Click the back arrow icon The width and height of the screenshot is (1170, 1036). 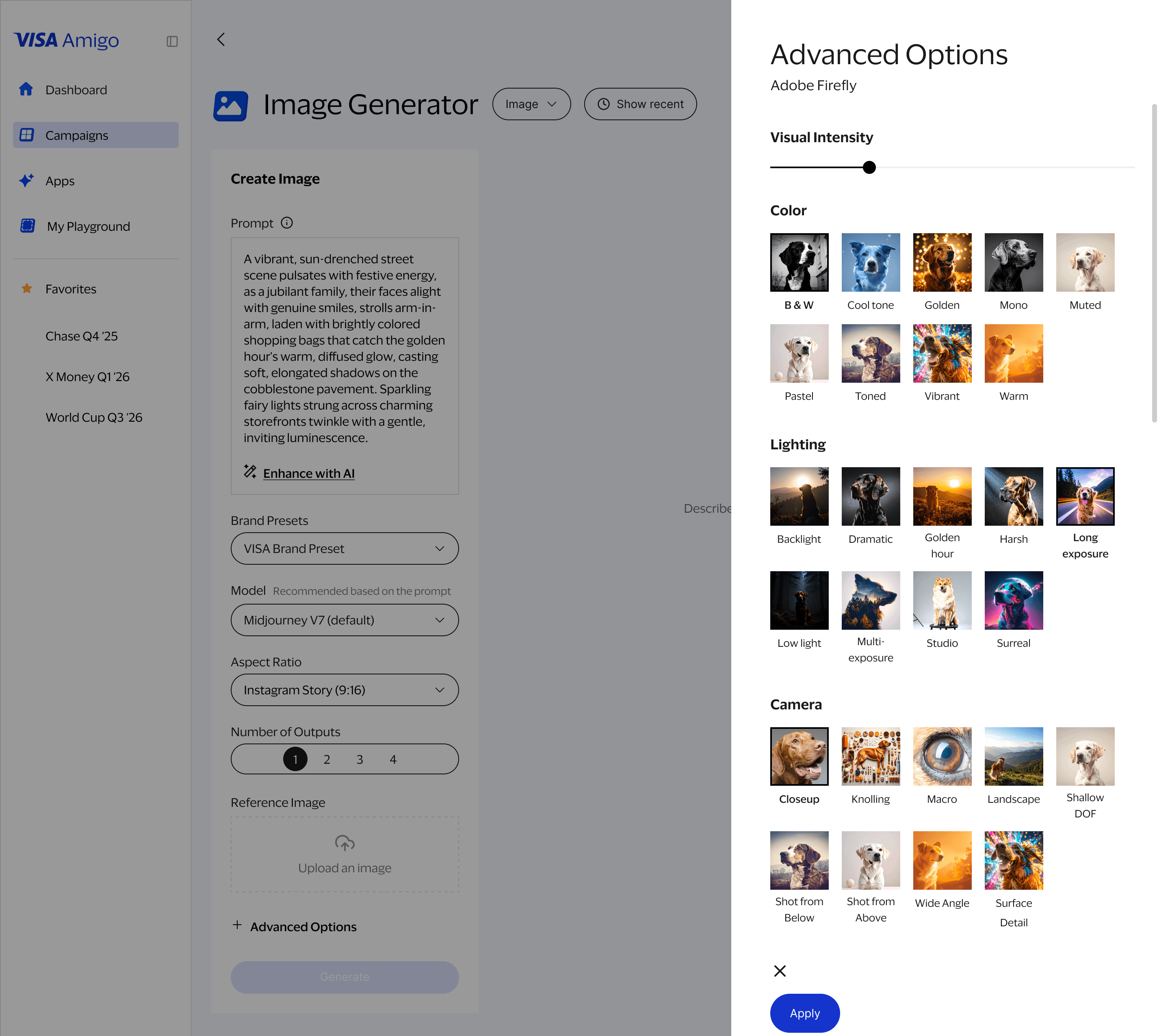(221, 39)
